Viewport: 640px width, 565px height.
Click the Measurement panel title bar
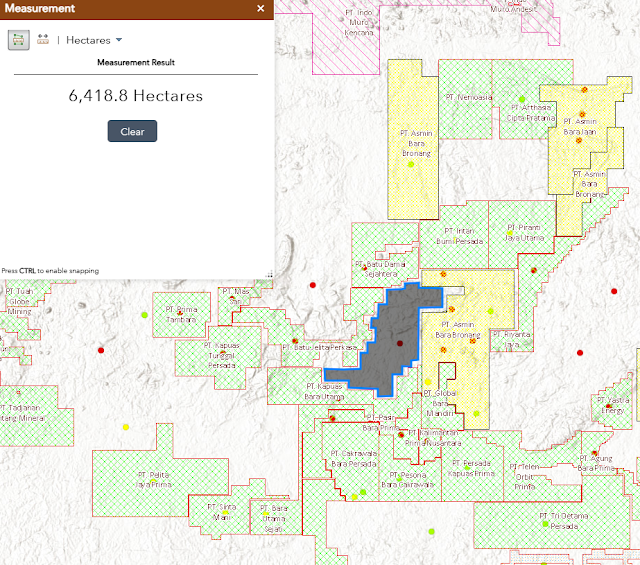137,9
